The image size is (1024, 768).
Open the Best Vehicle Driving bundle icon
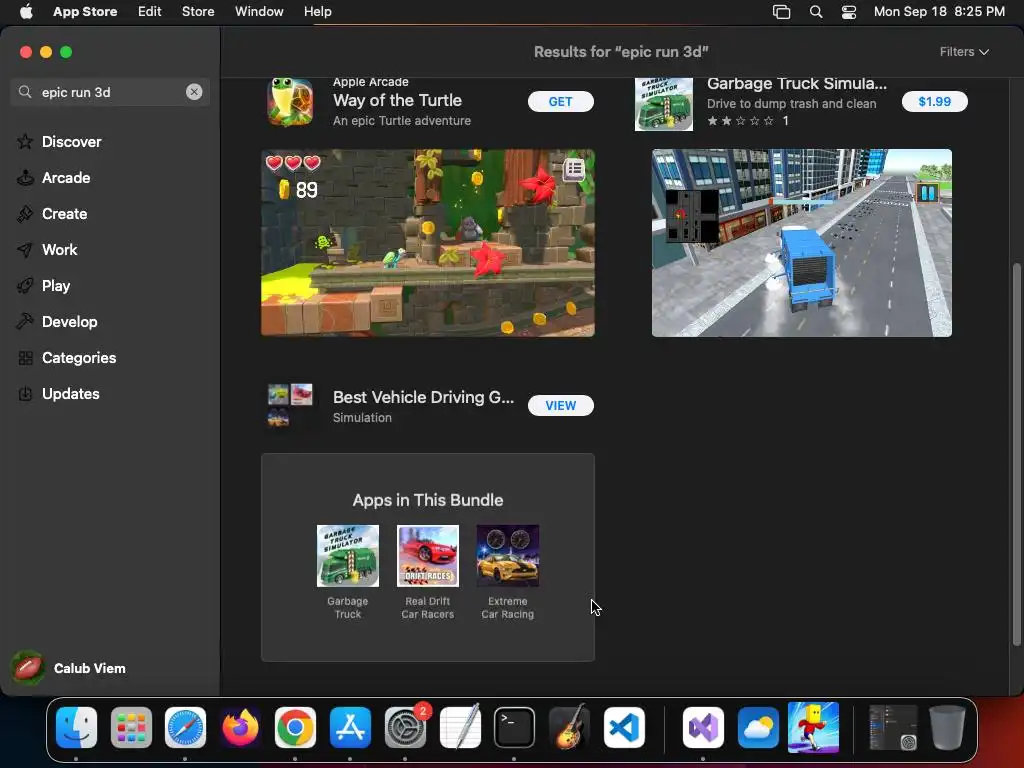[x=290, y=405]
